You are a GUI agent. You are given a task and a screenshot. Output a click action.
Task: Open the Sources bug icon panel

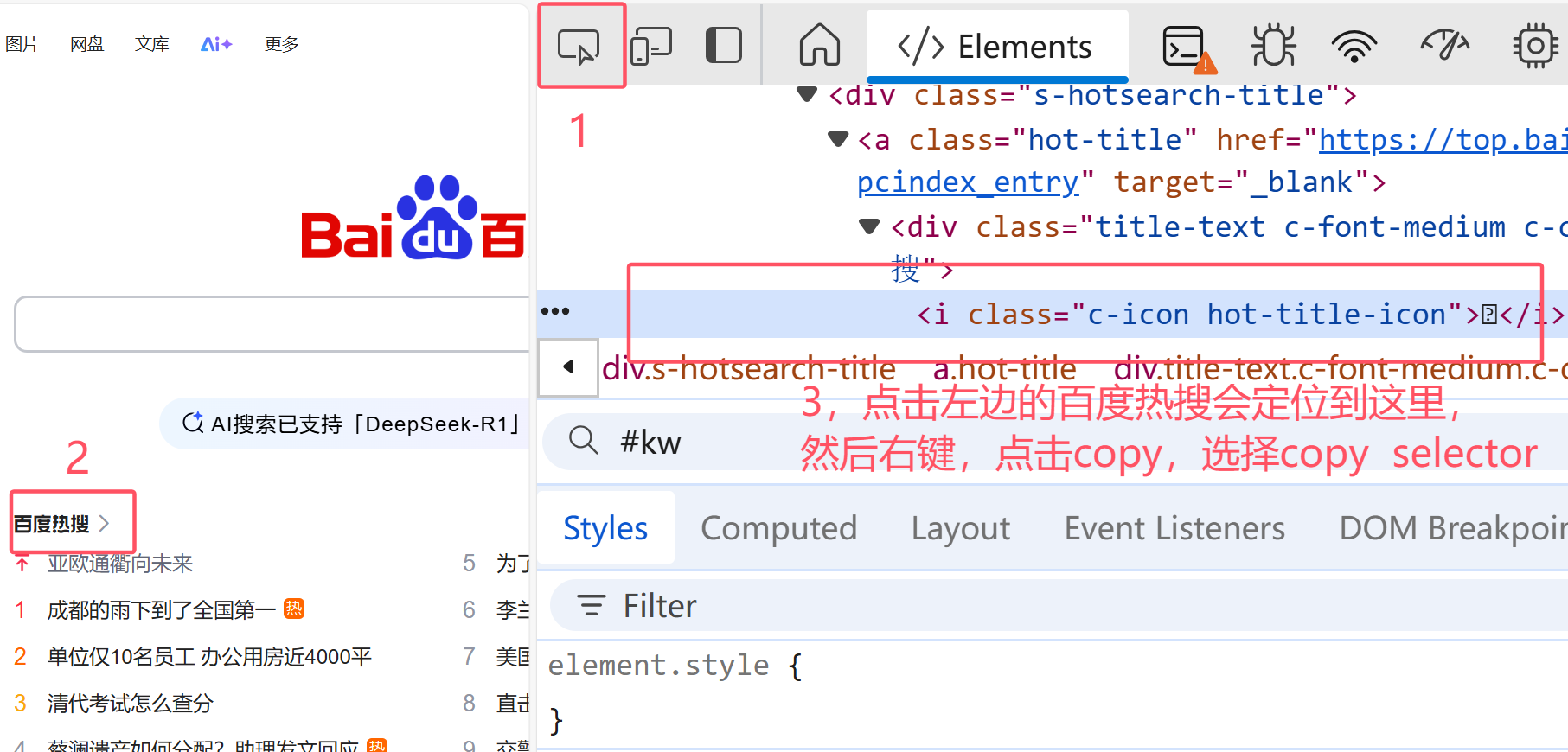1273,45
